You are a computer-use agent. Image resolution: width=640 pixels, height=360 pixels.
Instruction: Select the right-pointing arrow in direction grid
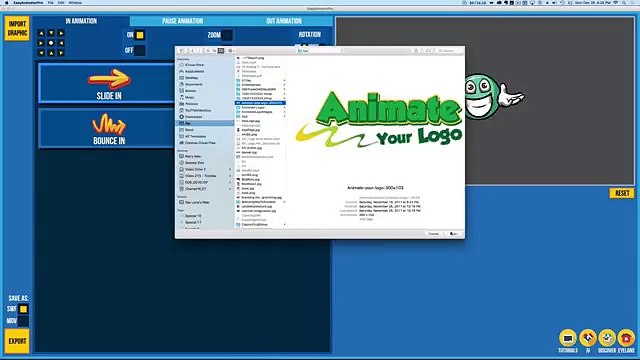(41, 43)
